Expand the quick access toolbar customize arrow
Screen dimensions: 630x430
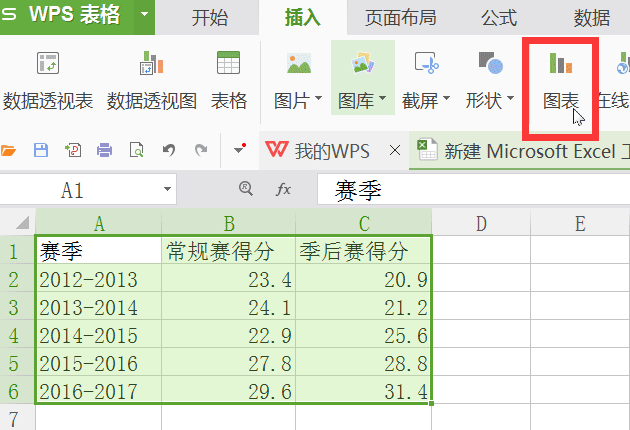(x=239, y=149)
